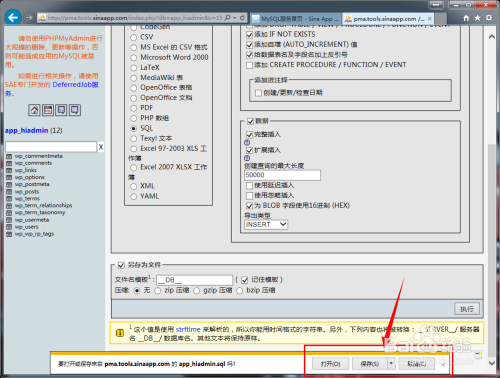Image resolution: width=500 pixels, height=378 pixels.
Task: Click the vertical scrollbar up arrow
Action: point(491,37)
